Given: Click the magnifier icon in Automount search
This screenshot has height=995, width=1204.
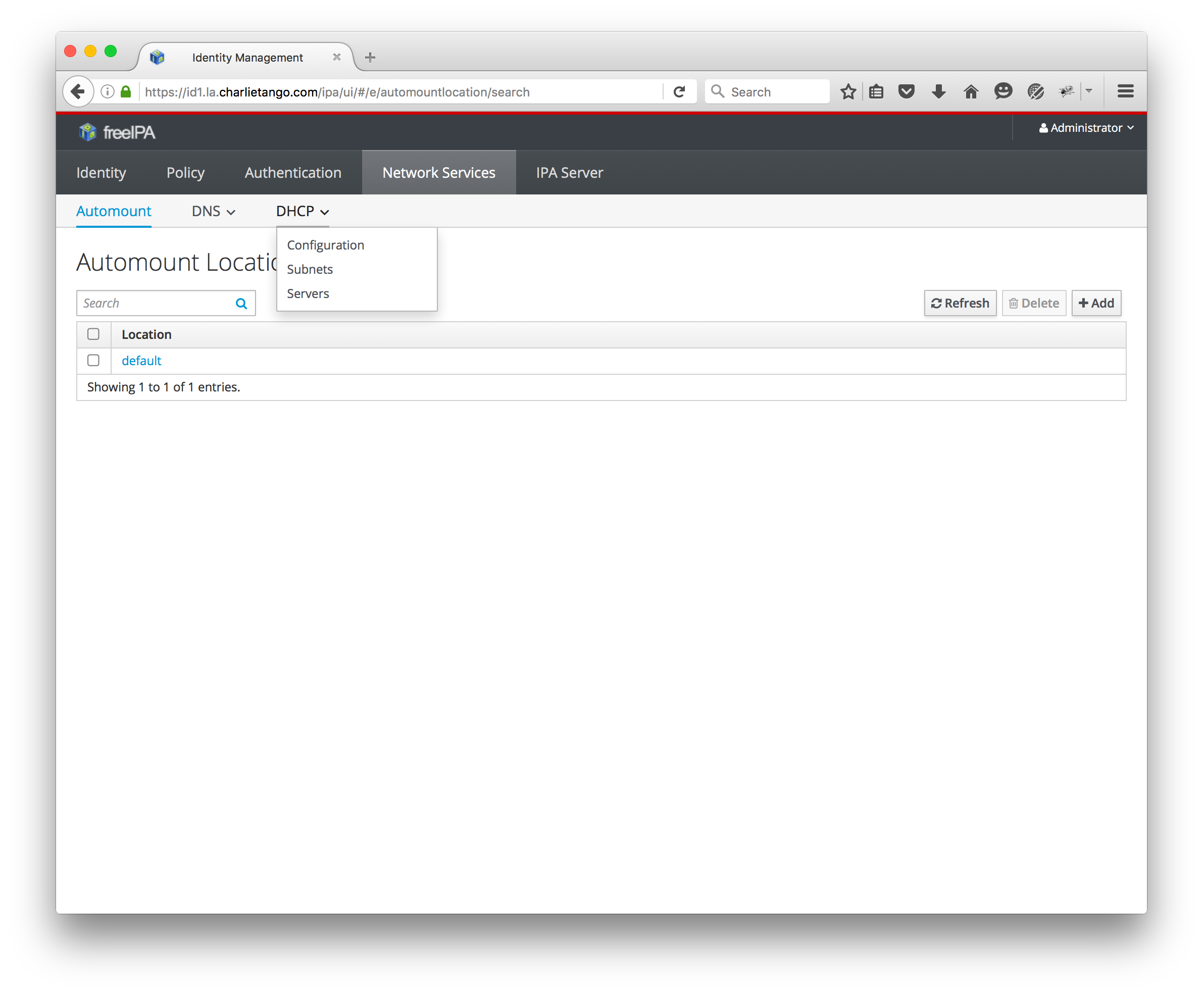Looking at the screenshot, I should (241, 303).
